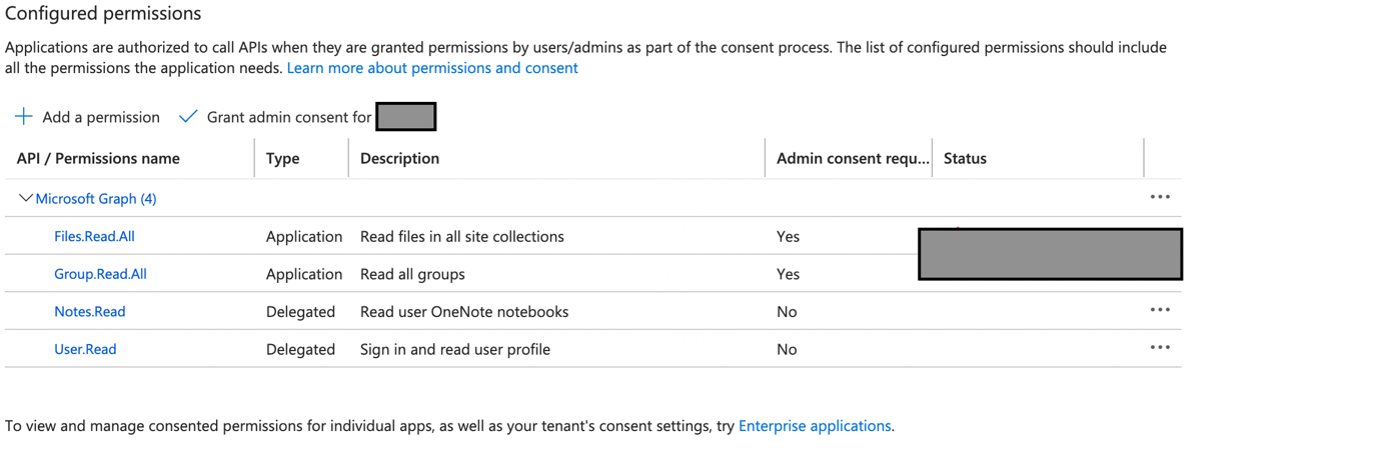Click the Type column header

(283, 158)
